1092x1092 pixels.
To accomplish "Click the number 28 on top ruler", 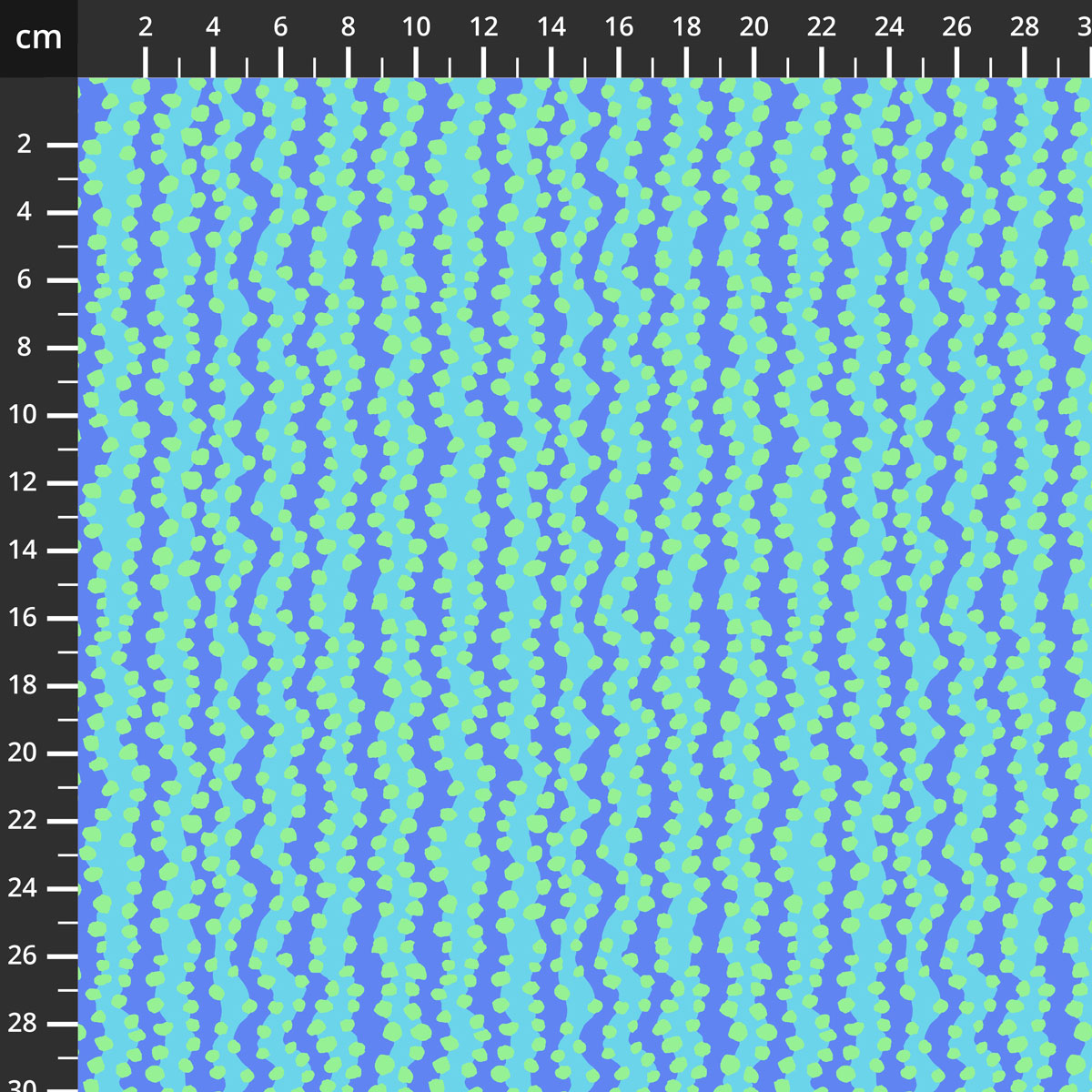I will click(x=1024, y=27).
